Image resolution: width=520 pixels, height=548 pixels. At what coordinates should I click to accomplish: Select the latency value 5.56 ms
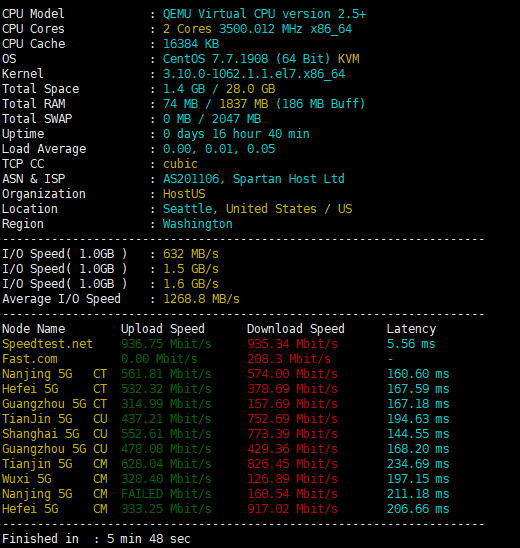coord(411,344)
